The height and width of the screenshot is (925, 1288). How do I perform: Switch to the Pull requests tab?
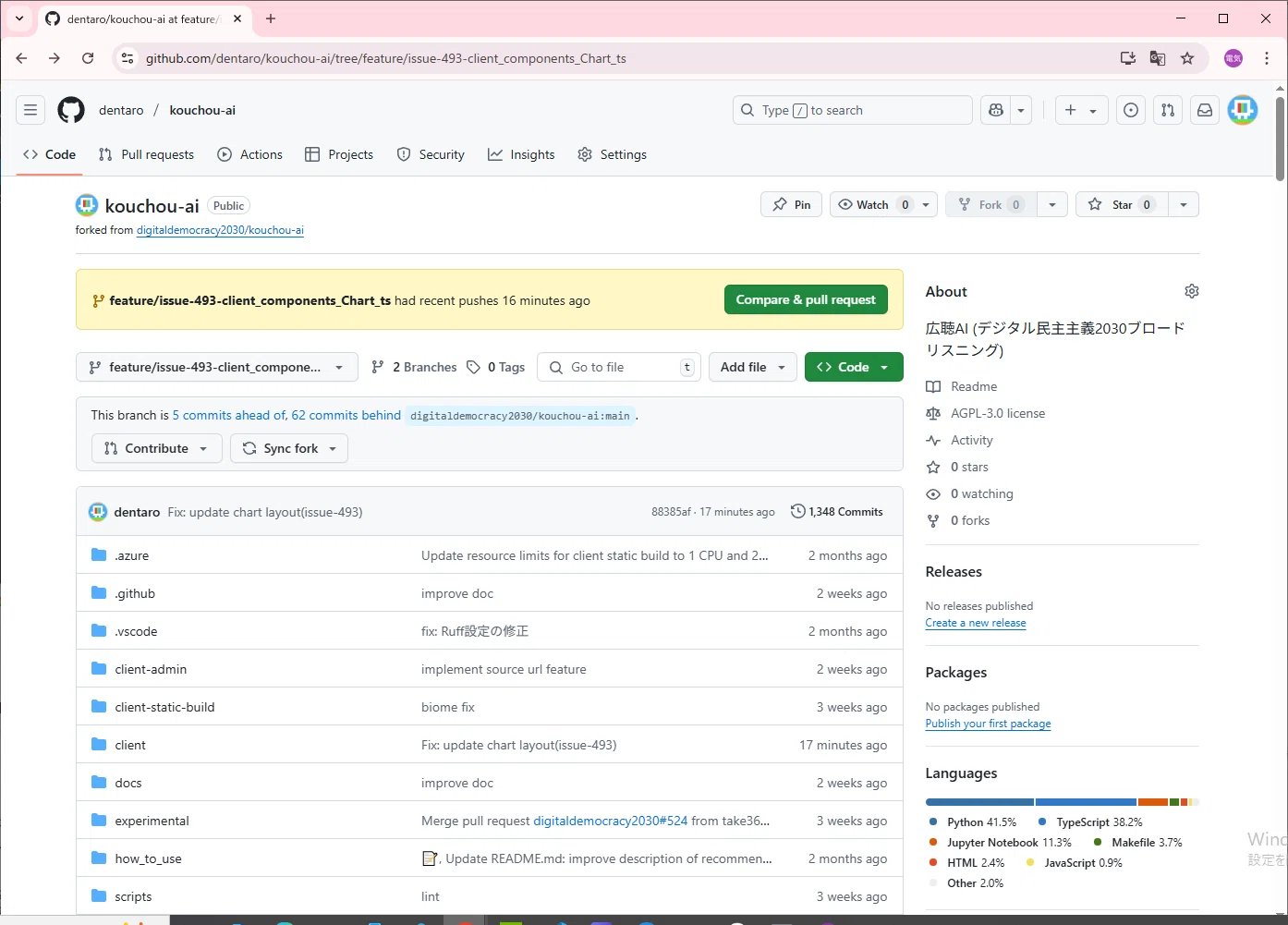[146, 154]
